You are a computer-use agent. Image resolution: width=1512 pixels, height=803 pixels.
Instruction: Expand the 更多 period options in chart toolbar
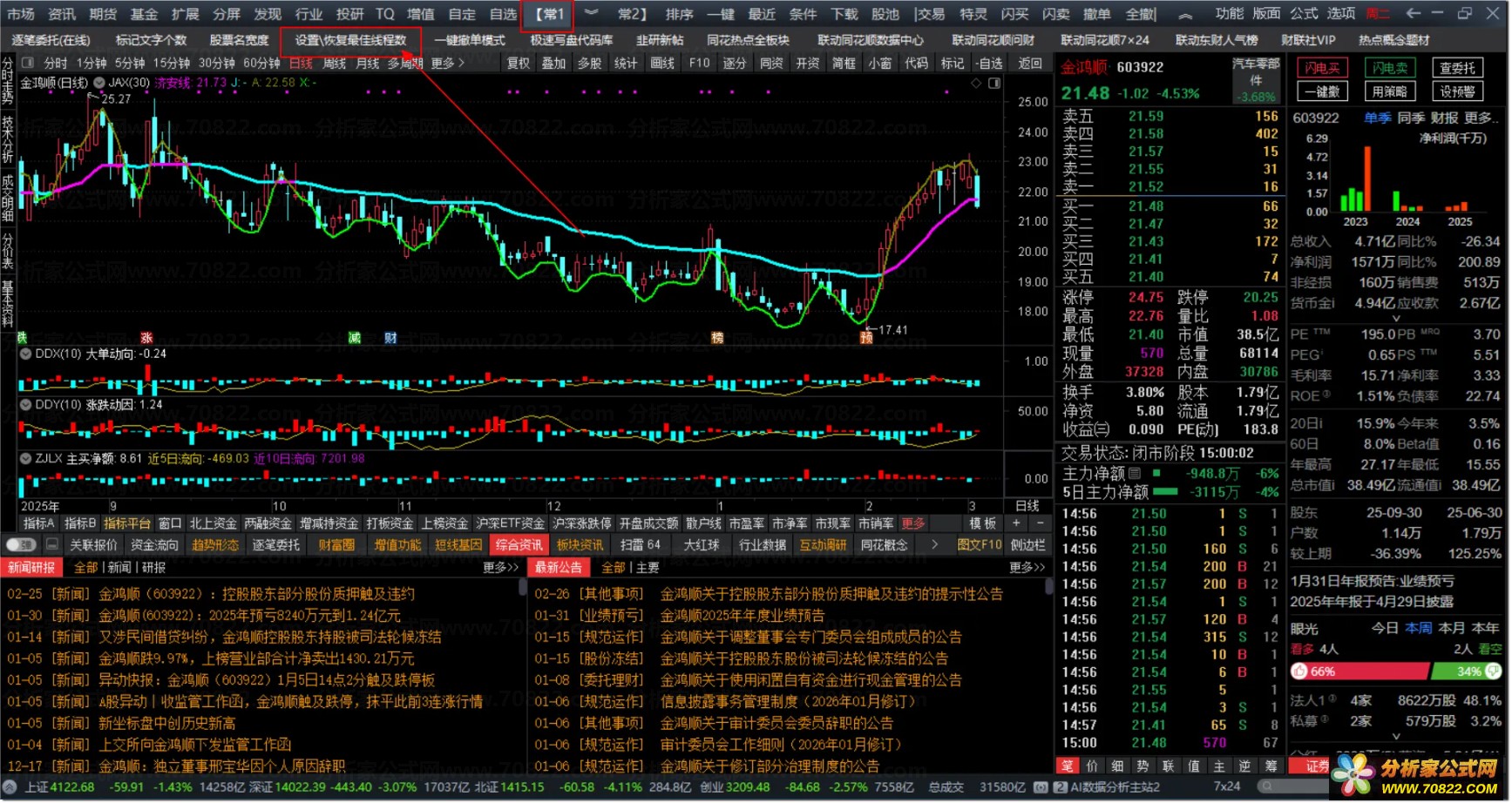[448, 63]
